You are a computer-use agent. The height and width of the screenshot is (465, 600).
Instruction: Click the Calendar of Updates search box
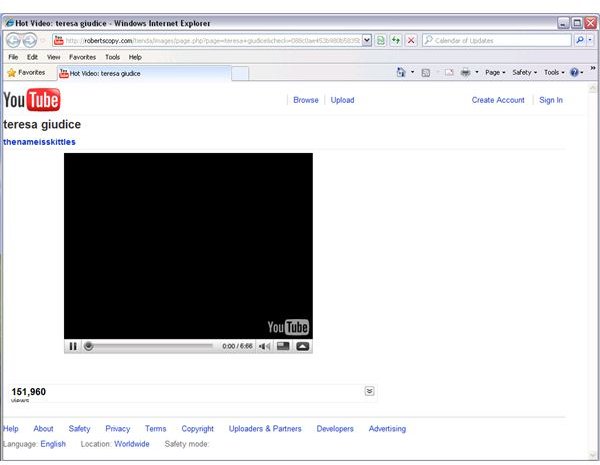click(496, 40)
